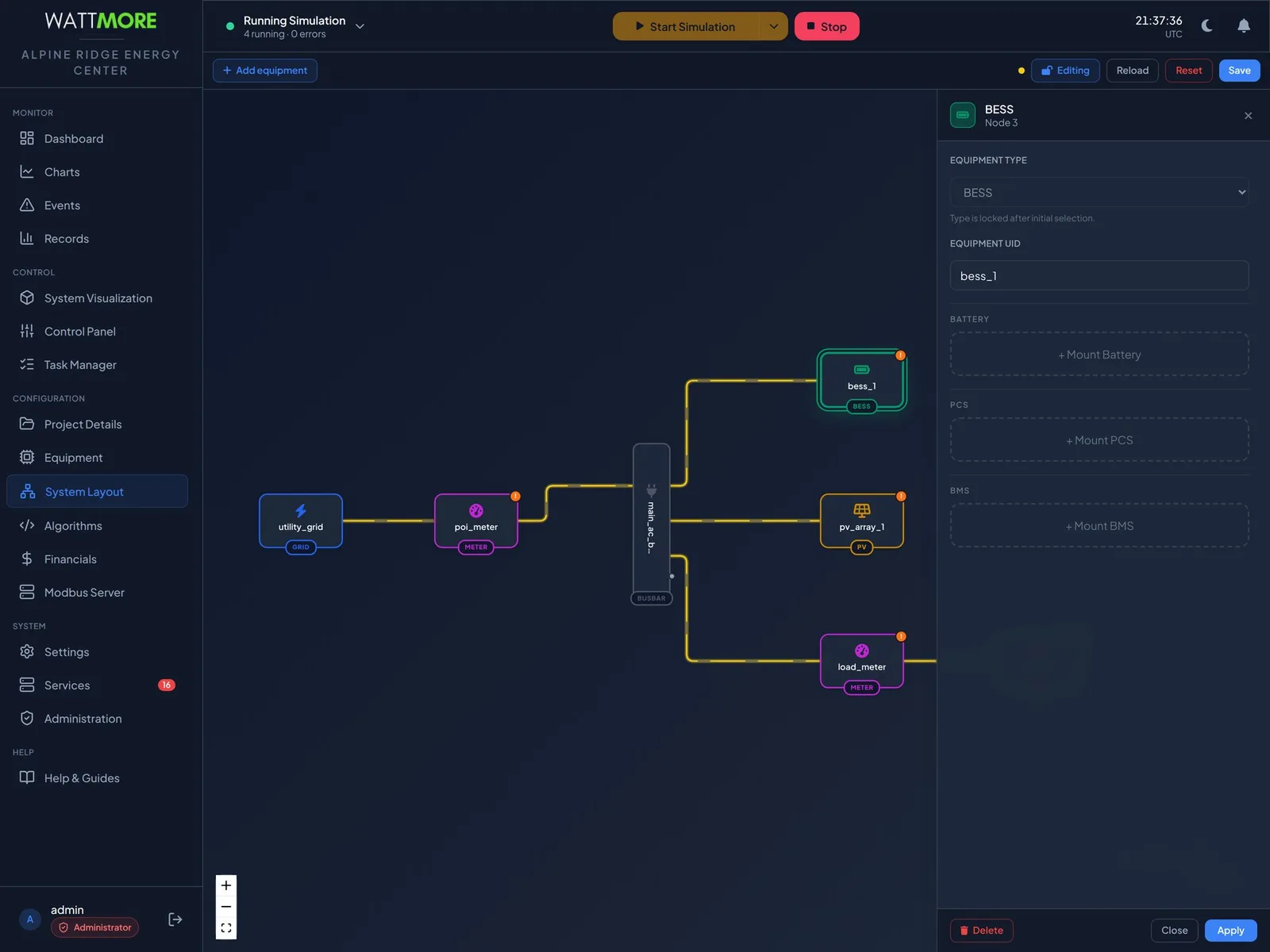Toggle the Editing mode button
This screenshot has height=952, width=1270.
point(1065,71)
